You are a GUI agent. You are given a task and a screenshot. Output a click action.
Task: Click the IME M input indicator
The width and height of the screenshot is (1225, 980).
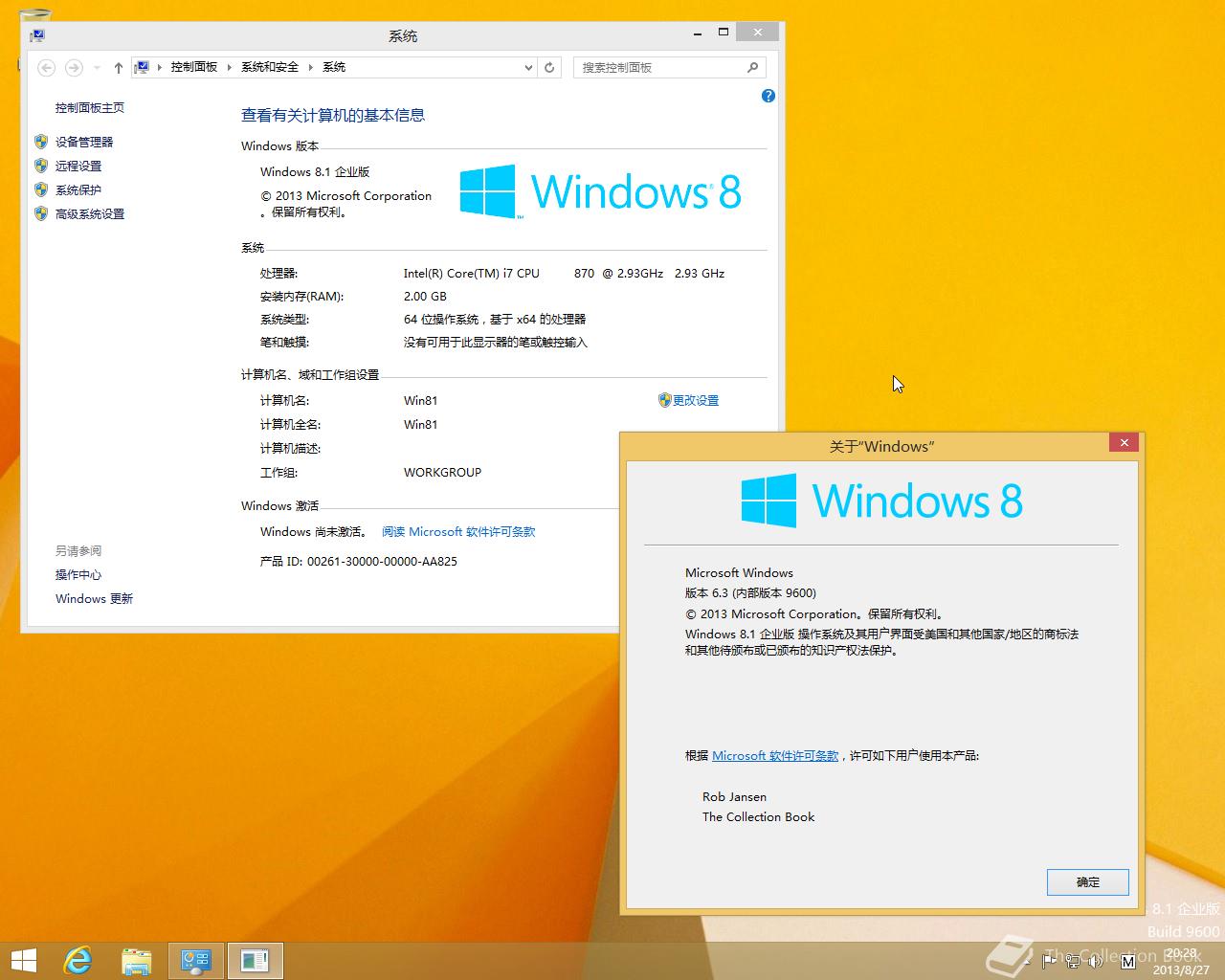click(x=1127, y=960)
